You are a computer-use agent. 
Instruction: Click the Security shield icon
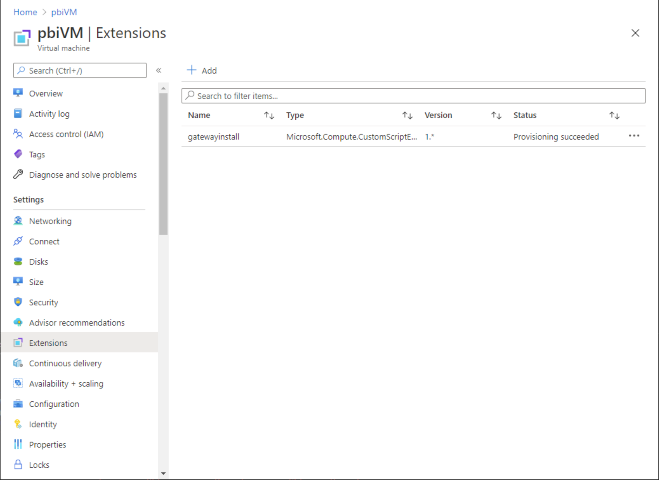point(18,302)
